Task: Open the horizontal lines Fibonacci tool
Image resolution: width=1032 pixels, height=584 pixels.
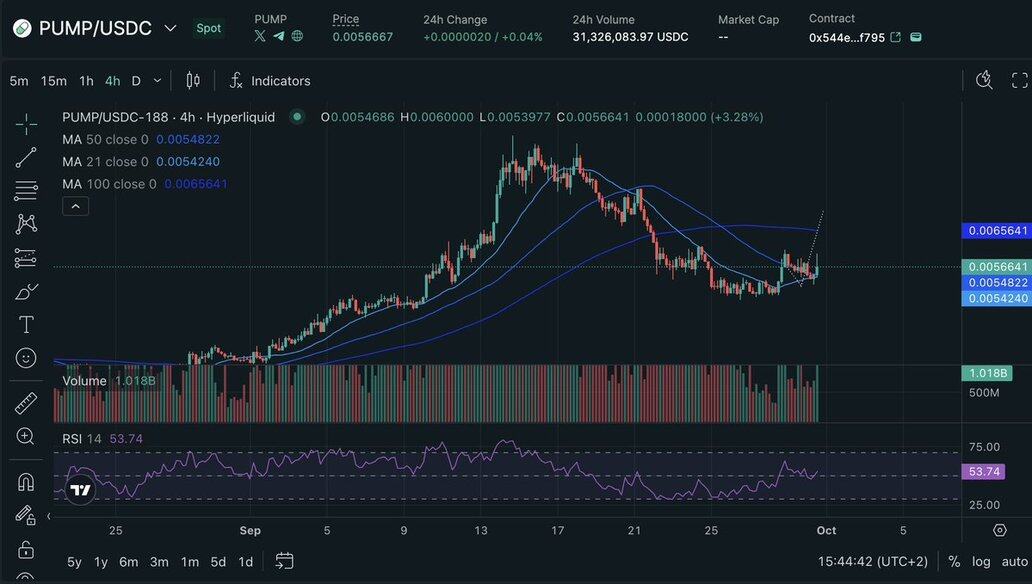Action: click(x=26, y=191)
